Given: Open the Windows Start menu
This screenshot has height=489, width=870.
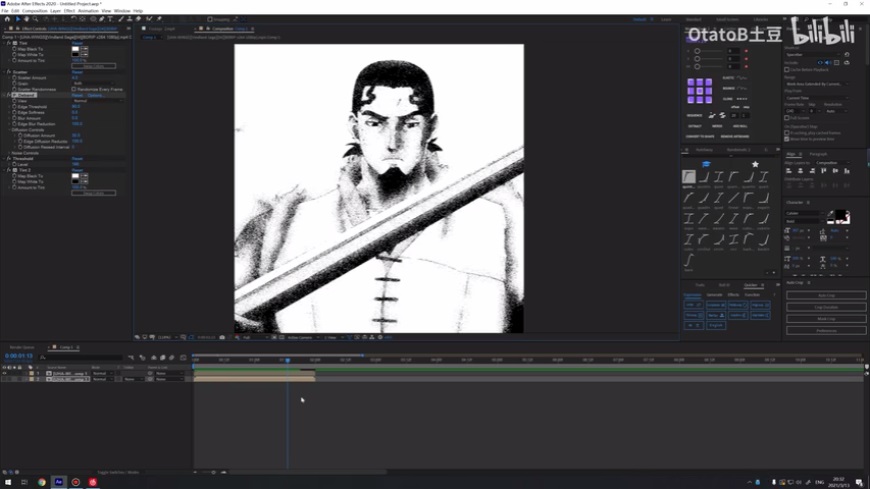Looking at the screenshot, I should pos(8,482).
